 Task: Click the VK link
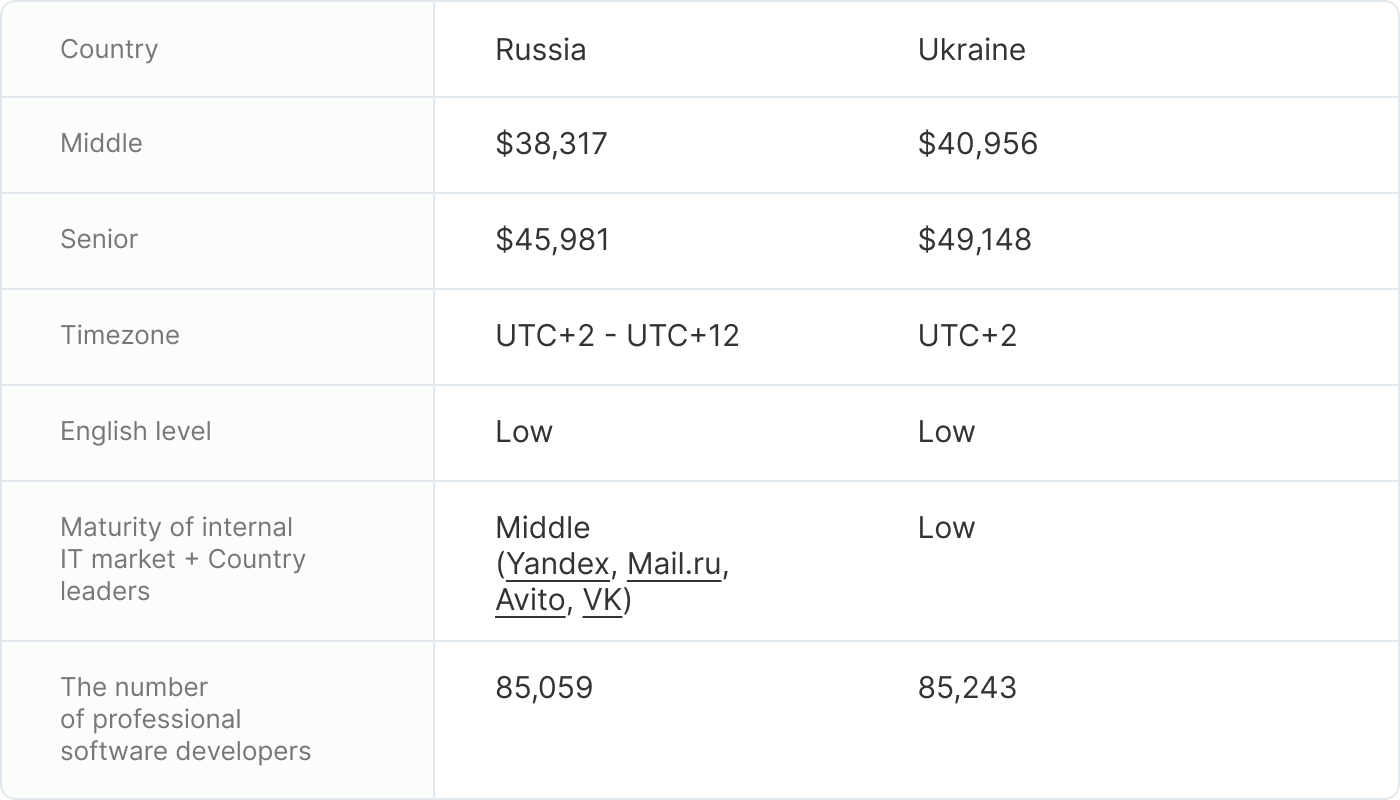[602, 603]
